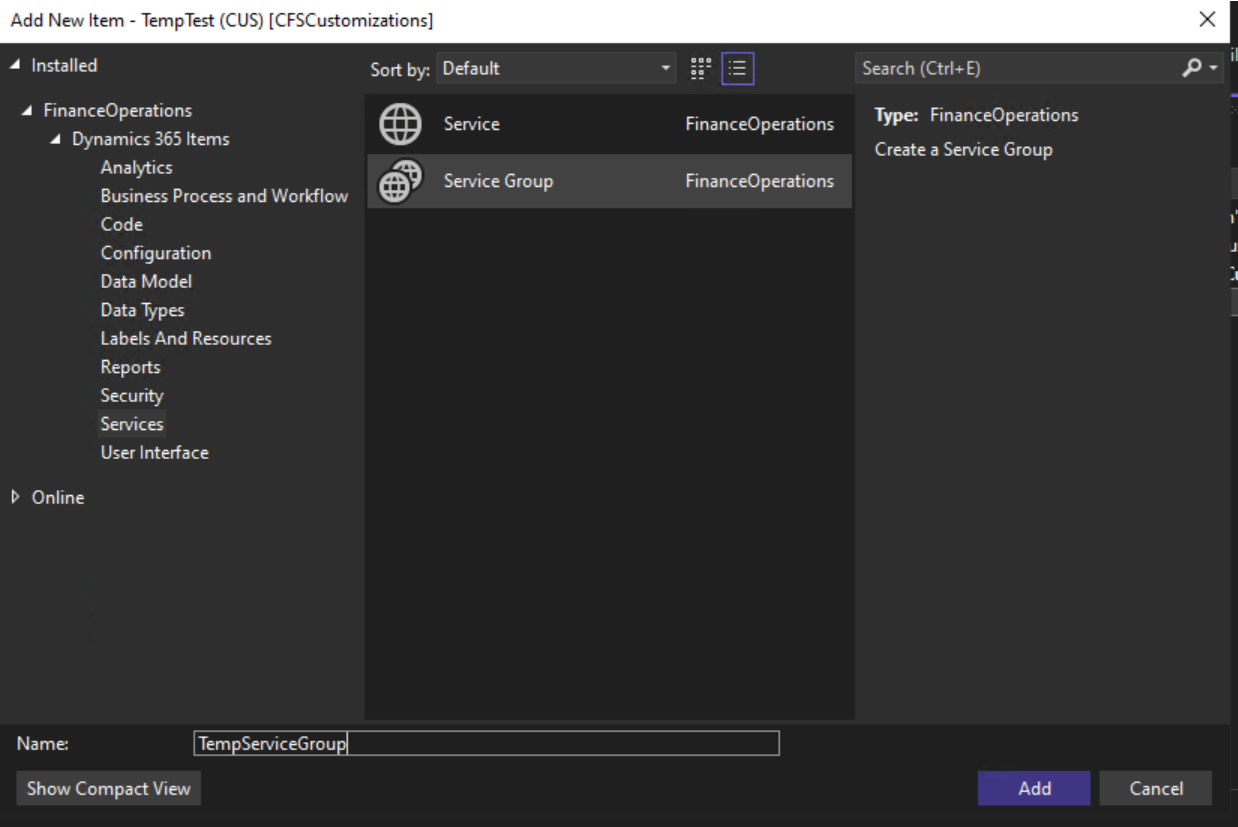Select the Services category
Screen dimensions: 1238x827
click(x=132, y=424)
